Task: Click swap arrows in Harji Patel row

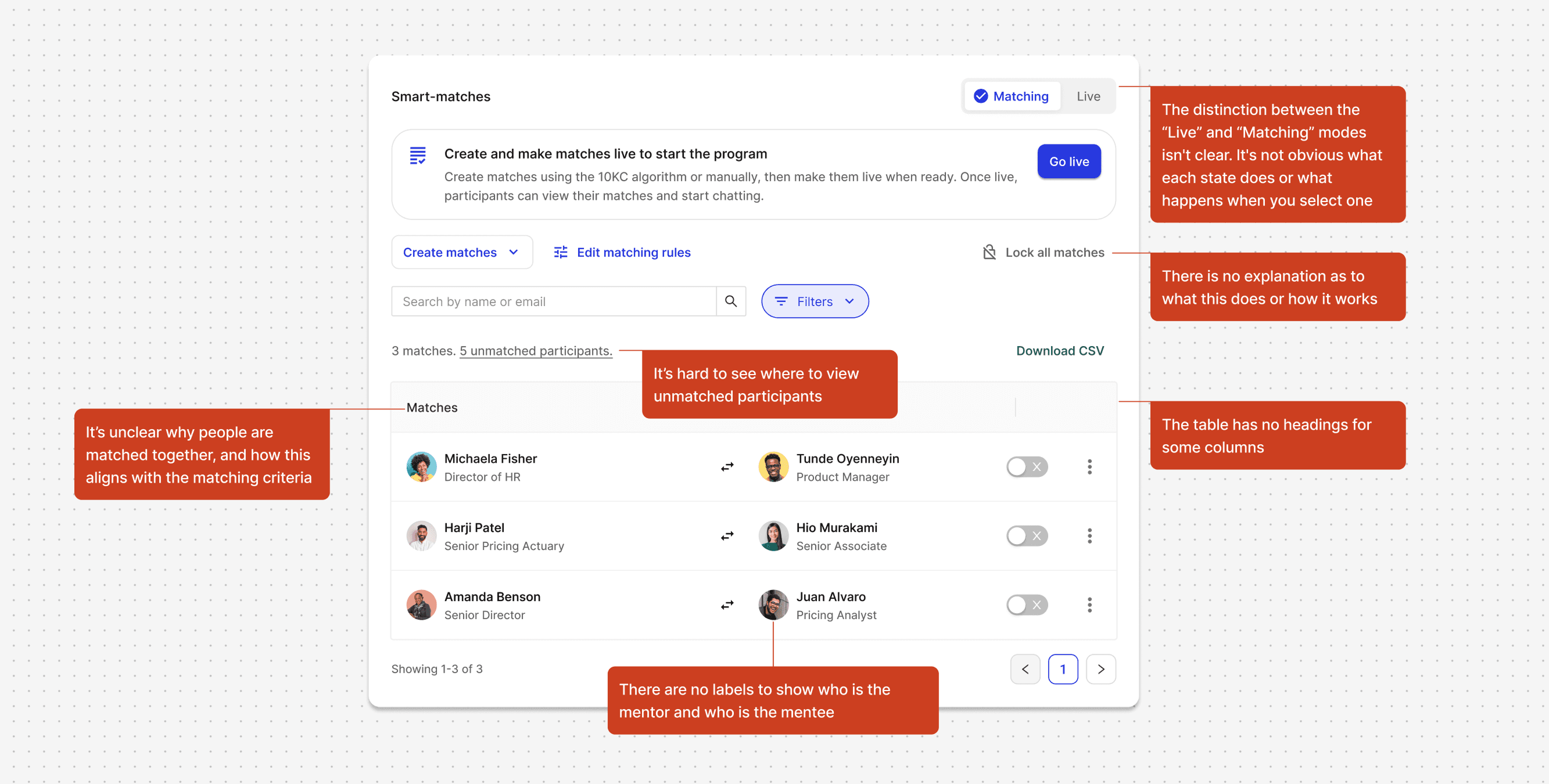Action: 727,535
